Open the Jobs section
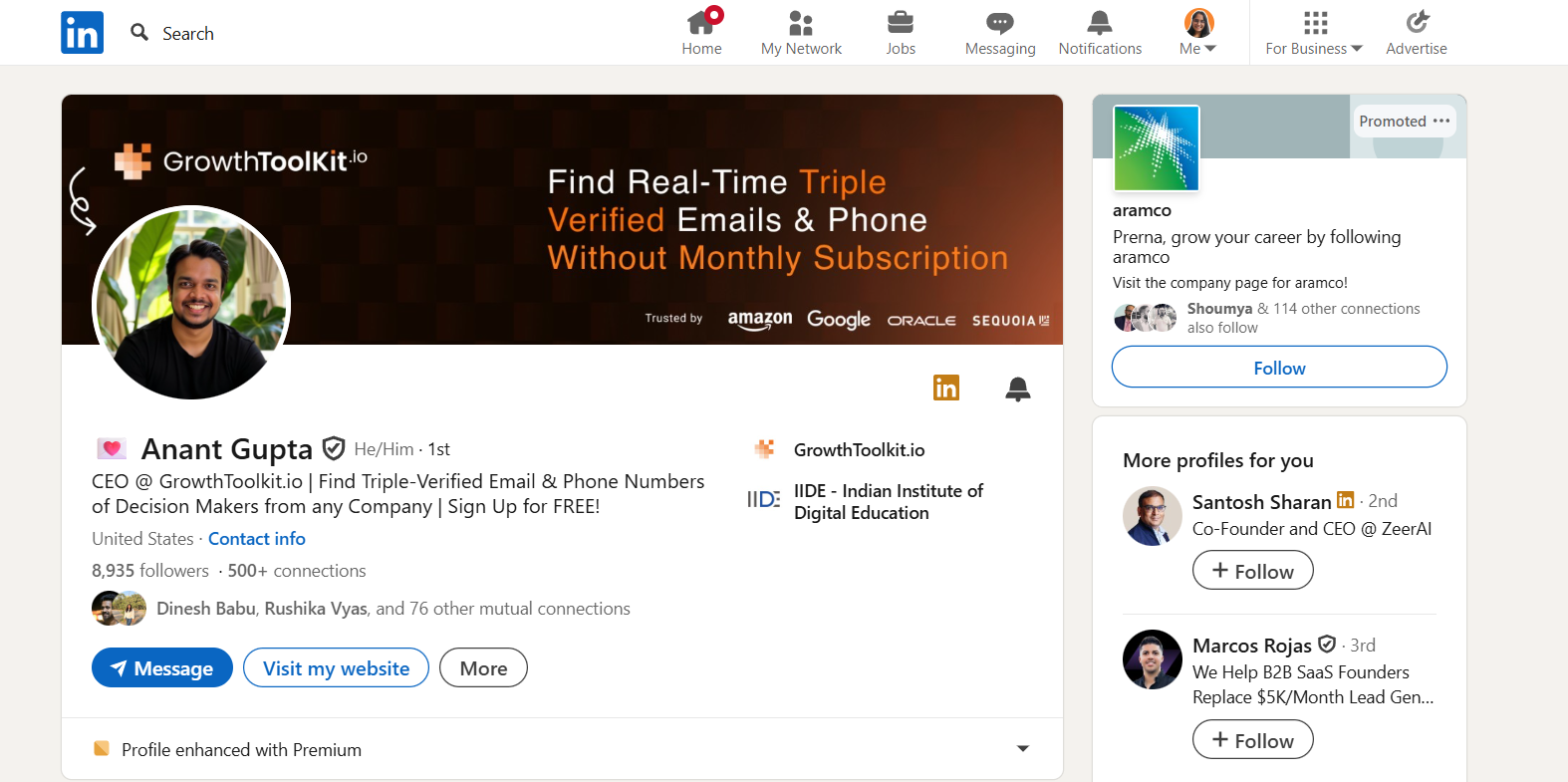 click(x=901, y=33)
